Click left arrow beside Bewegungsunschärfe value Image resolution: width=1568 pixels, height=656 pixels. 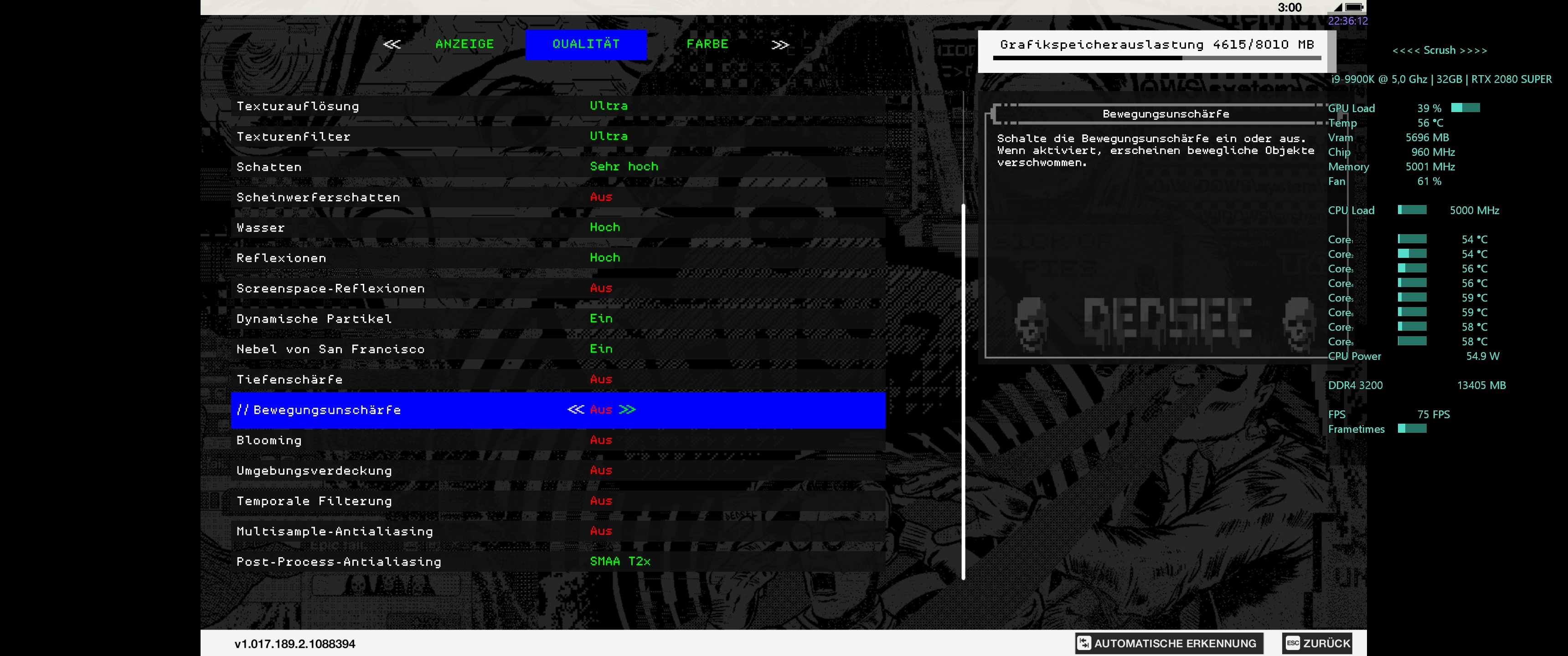click(575, 410)
